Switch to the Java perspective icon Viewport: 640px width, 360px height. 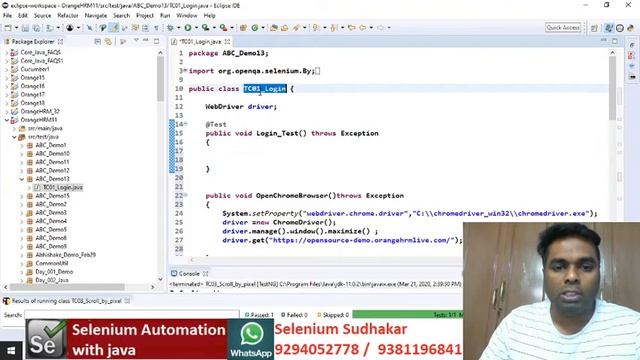coord(609,28)
